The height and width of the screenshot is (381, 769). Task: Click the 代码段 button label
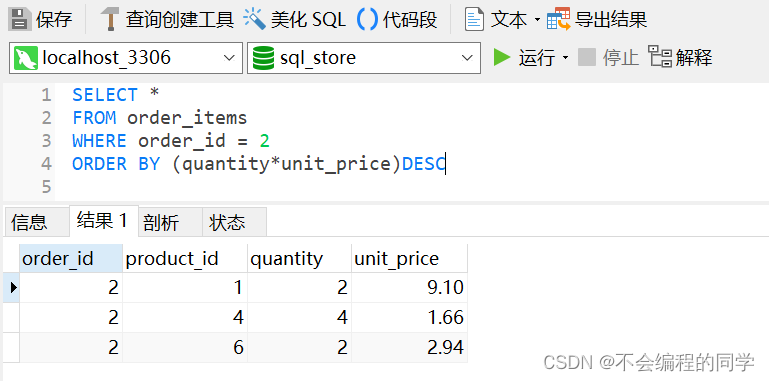pos(410,20)
